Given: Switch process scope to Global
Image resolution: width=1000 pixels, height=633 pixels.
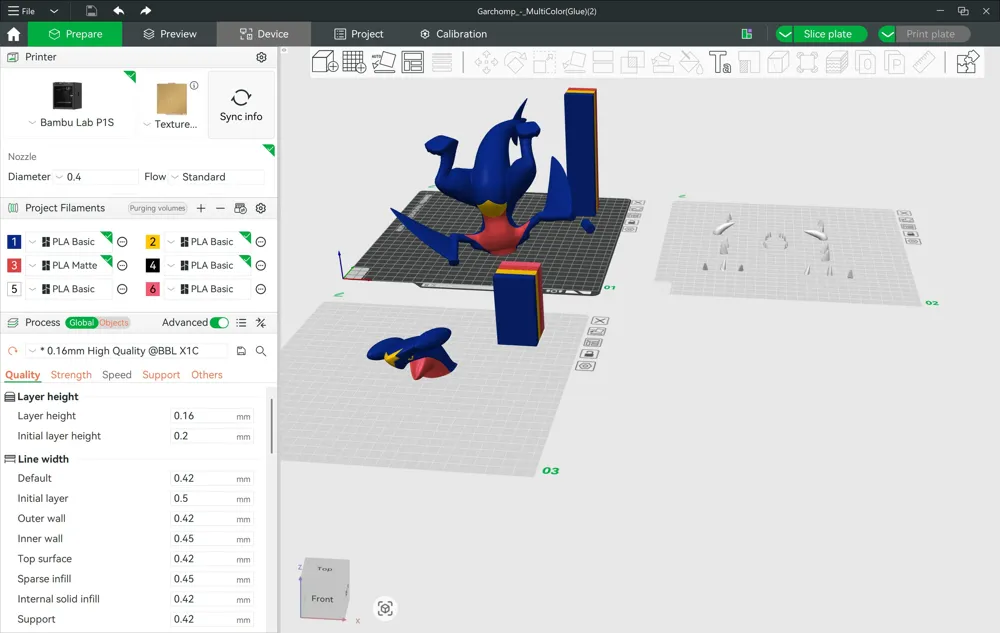Looking at the screenshot, I should [81, 323].
